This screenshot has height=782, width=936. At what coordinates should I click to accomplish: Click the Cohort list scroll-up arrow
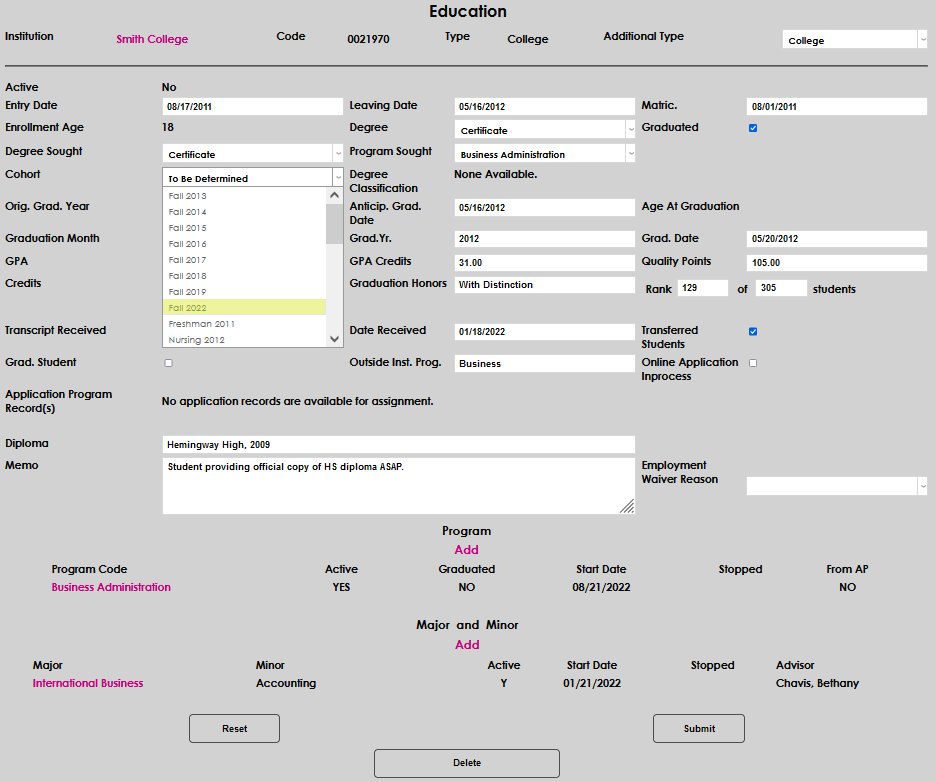(x=335, y=196)
